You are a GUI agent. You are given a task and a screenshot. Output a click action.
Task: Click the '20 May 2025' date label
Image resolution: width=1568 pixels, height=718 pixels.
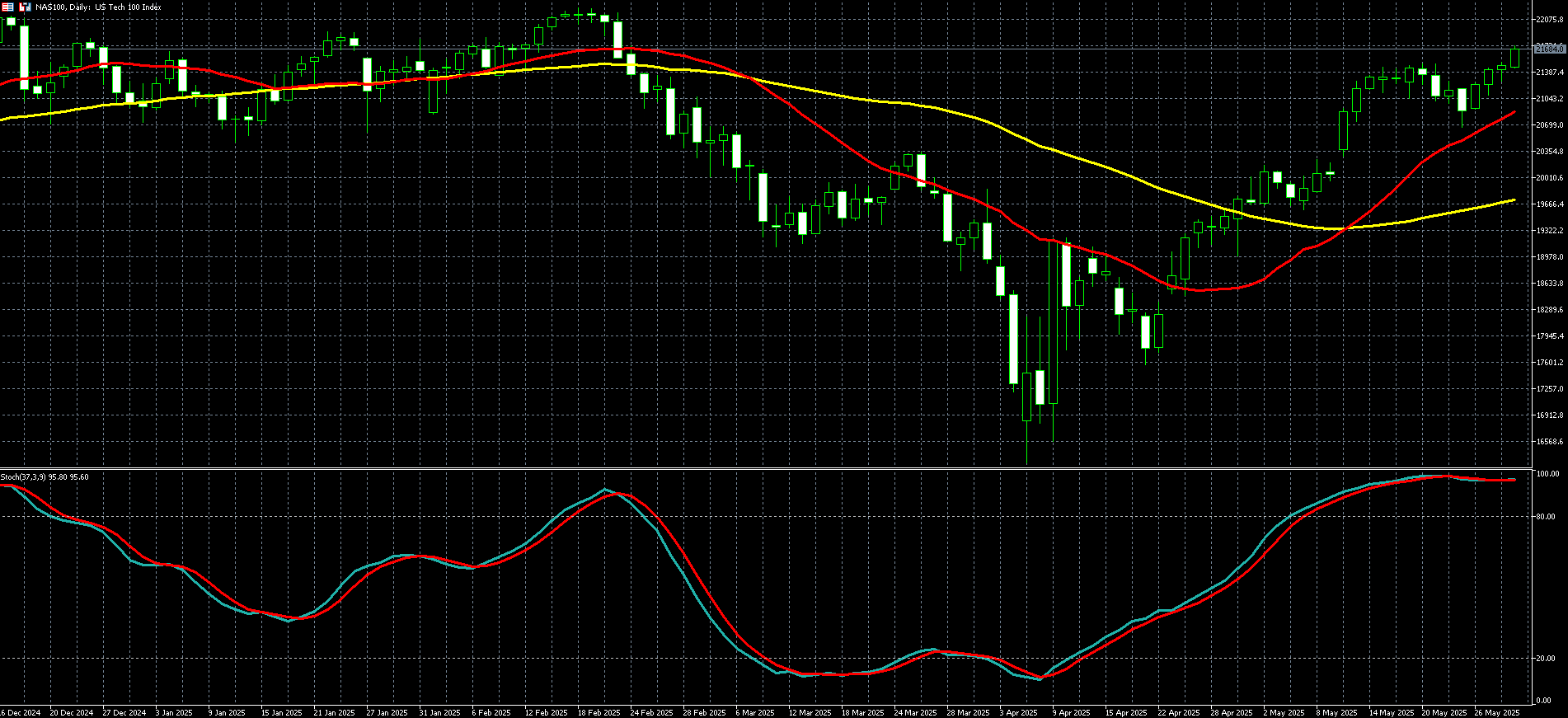1444,713
